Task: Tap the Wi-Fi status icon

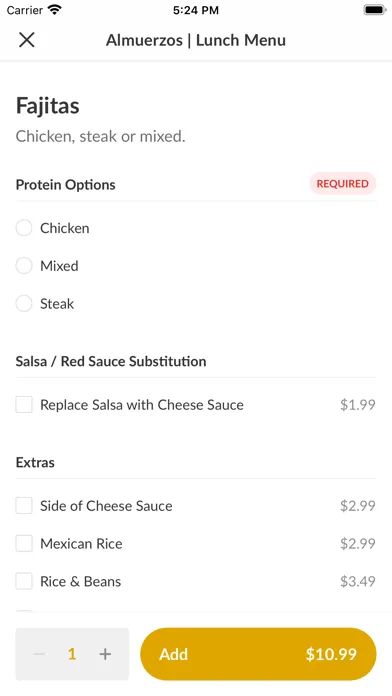Action: click(55, 10)
